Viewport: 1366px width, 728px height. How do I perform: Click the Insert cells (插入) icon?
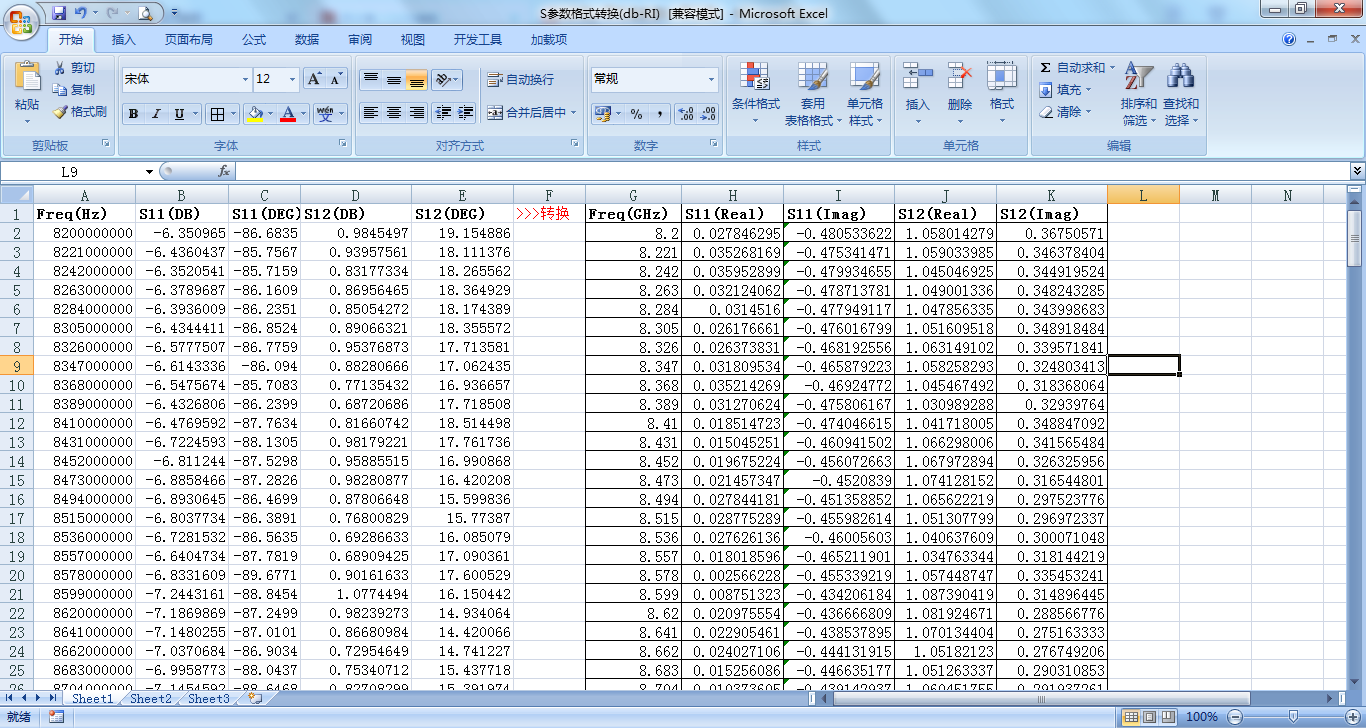(917, 77)
